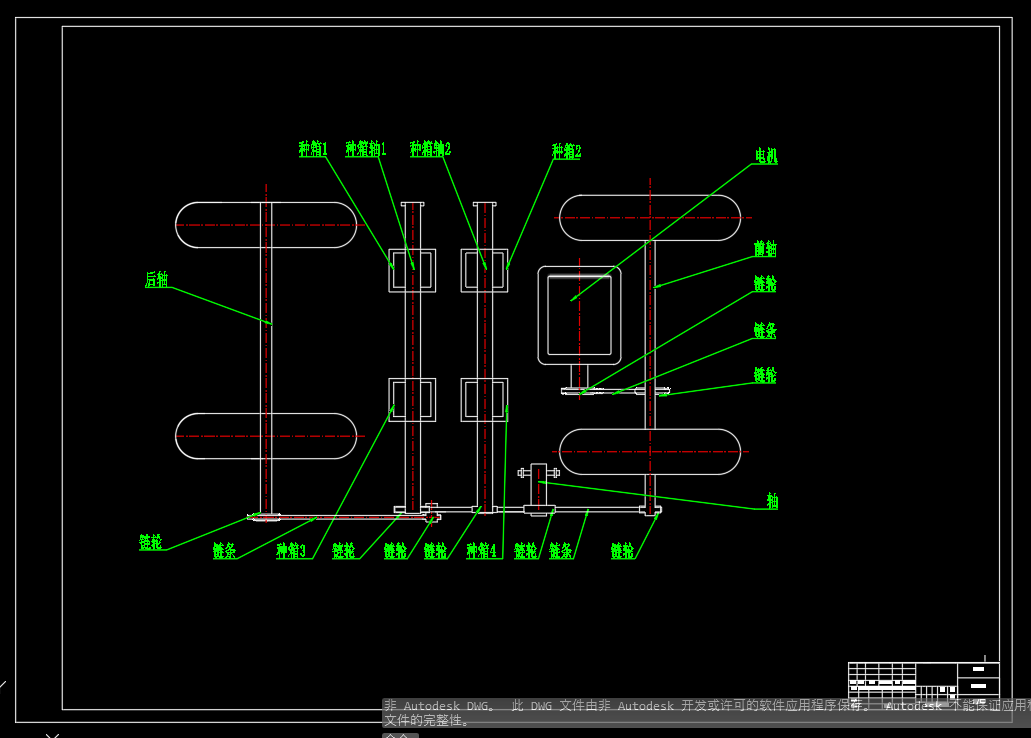Select the 种箱1 annotation label
The width and height of the screenshot is (1031, 738).
point(313,149)
